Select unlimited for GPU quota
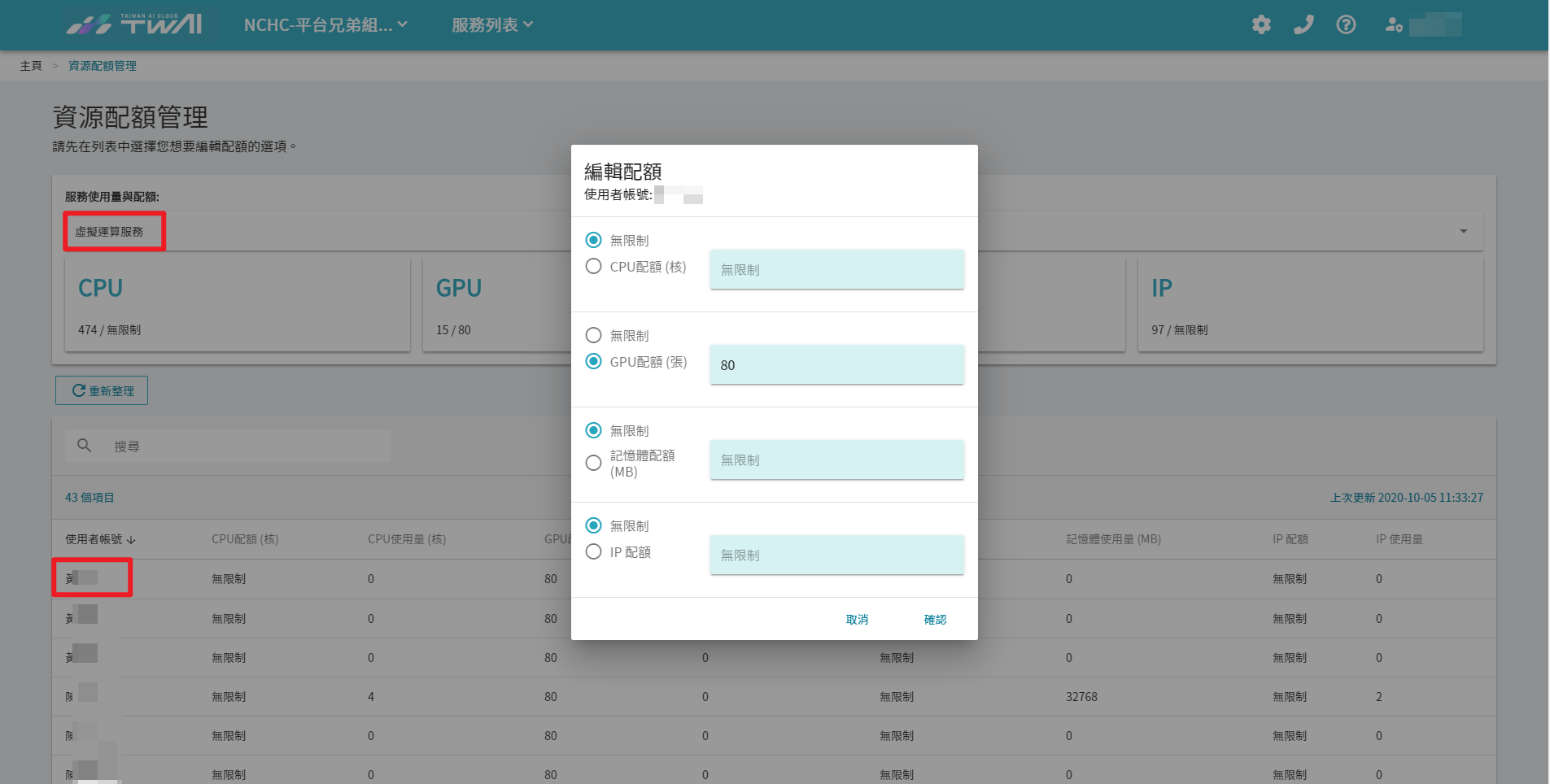1550x784 pixels. click(594, 335)
